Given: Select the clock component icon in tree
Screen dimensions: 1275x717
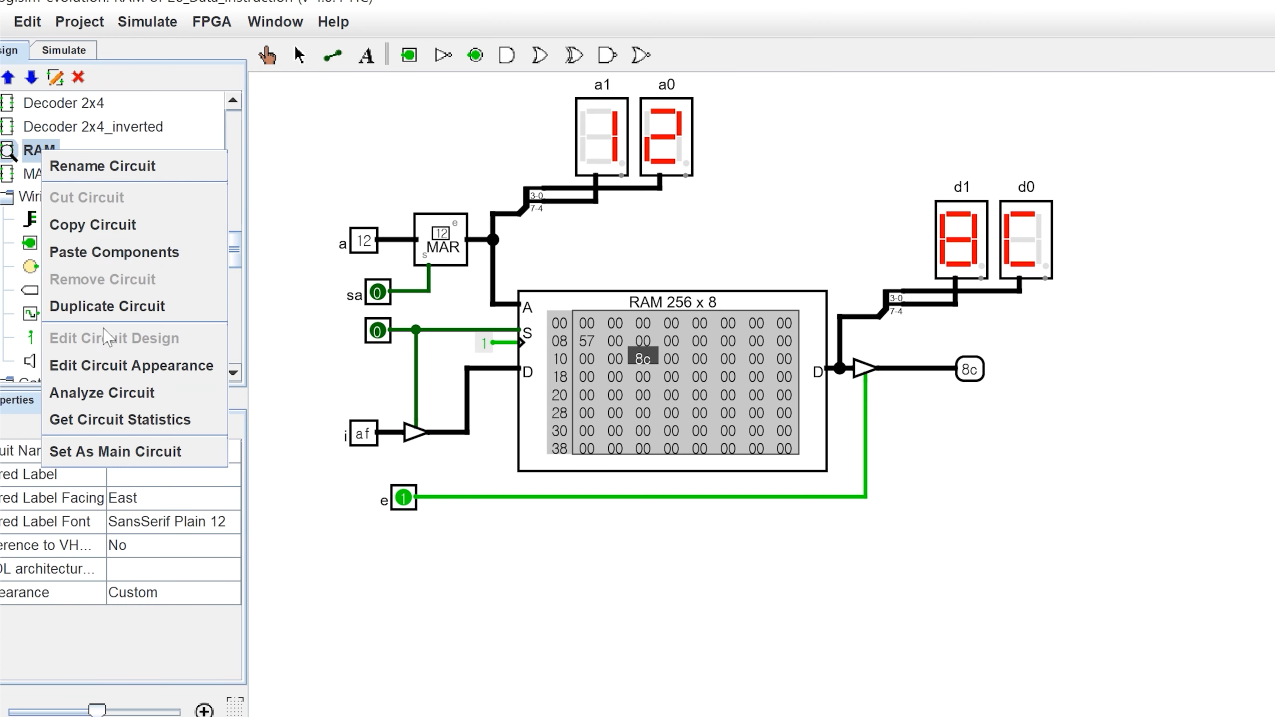Looking at the screenshot, I should point(30,313).
